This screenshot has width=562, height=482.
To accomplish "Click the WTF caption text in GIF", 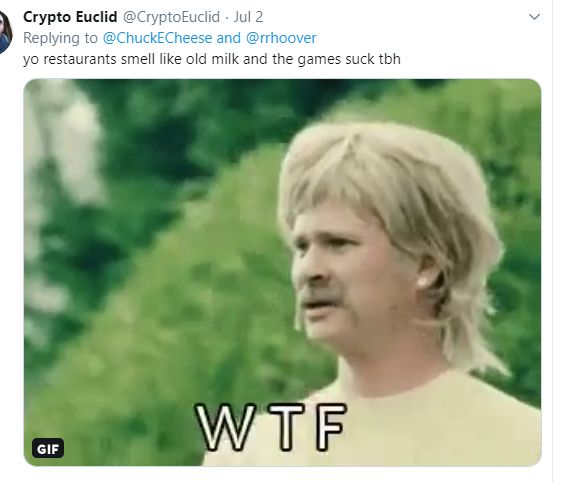I will 271,427.
